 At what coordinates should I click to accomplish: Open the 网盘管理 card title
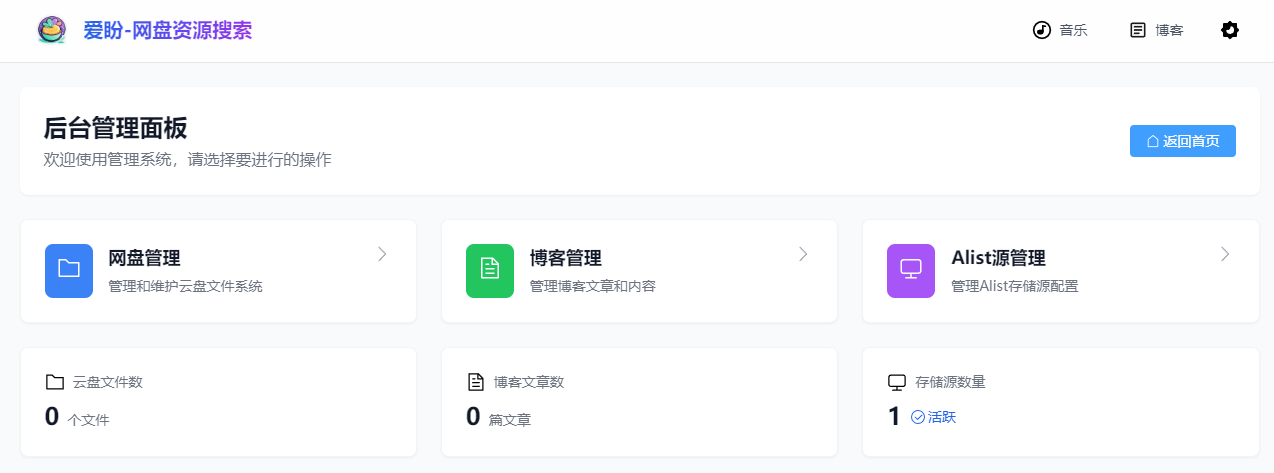click(144, 258)
